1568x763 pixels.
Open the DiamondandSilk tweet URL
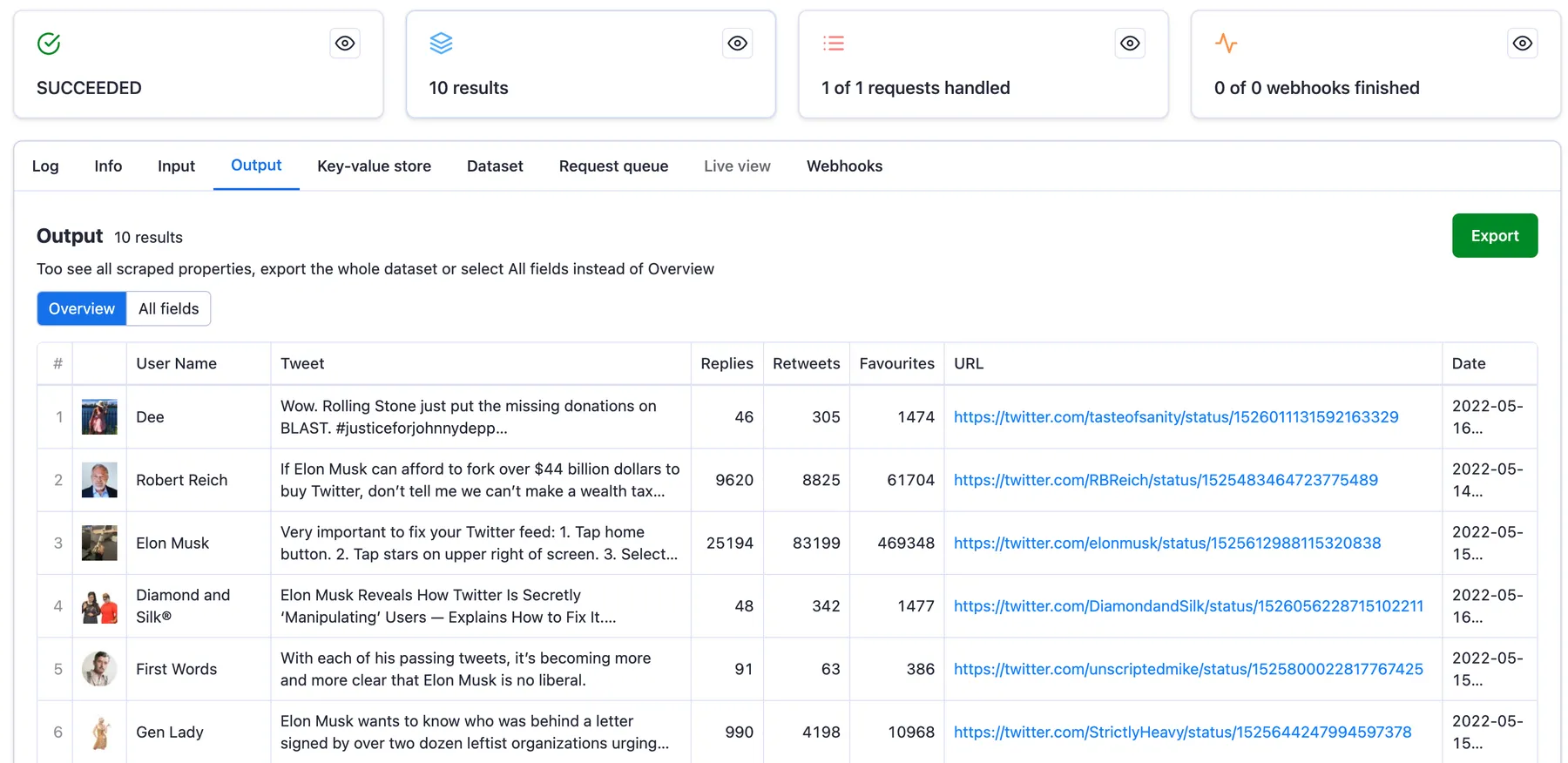pyautogui.click(x=1188, y=606)
